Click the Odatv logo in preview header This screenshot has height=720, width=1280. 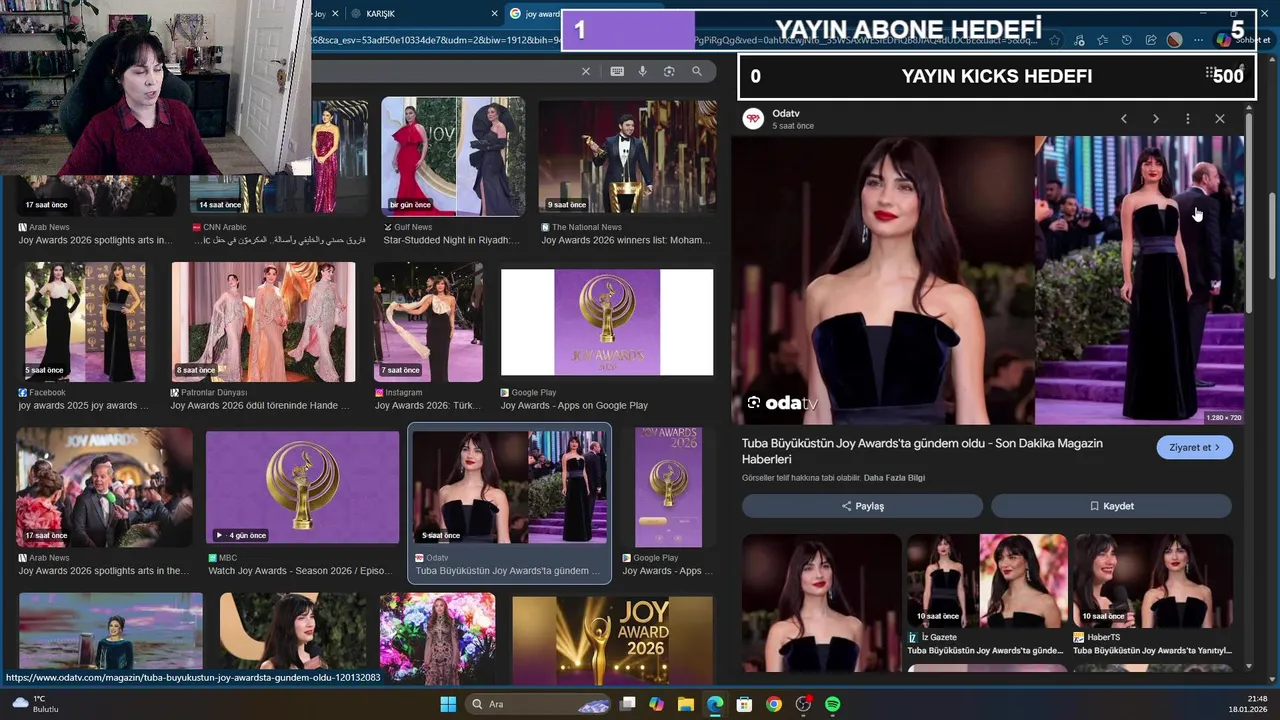(753, 119)
